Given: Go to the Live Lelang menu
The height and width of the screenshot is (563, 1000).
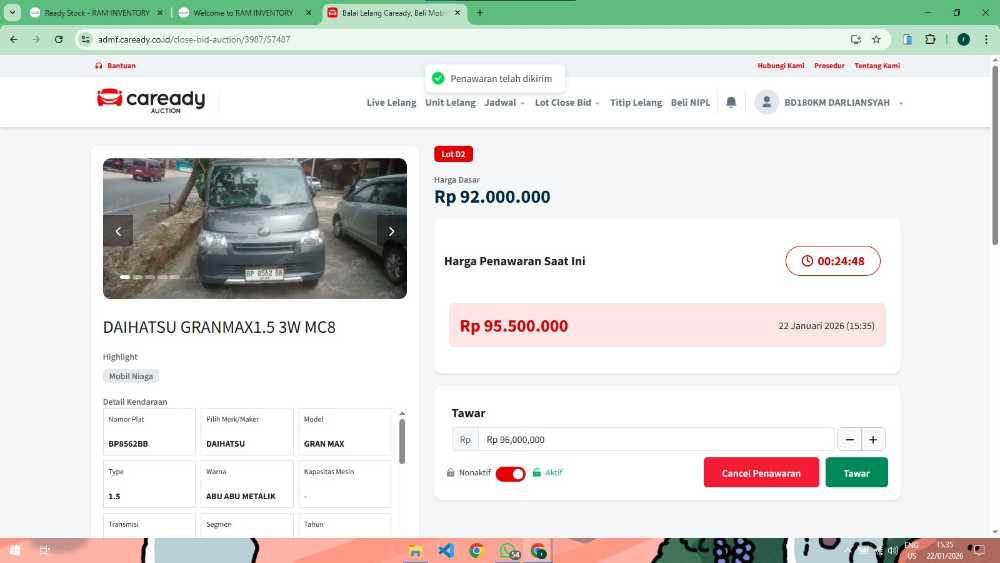Looking at the screenshot, I should (x=391, y=102).
